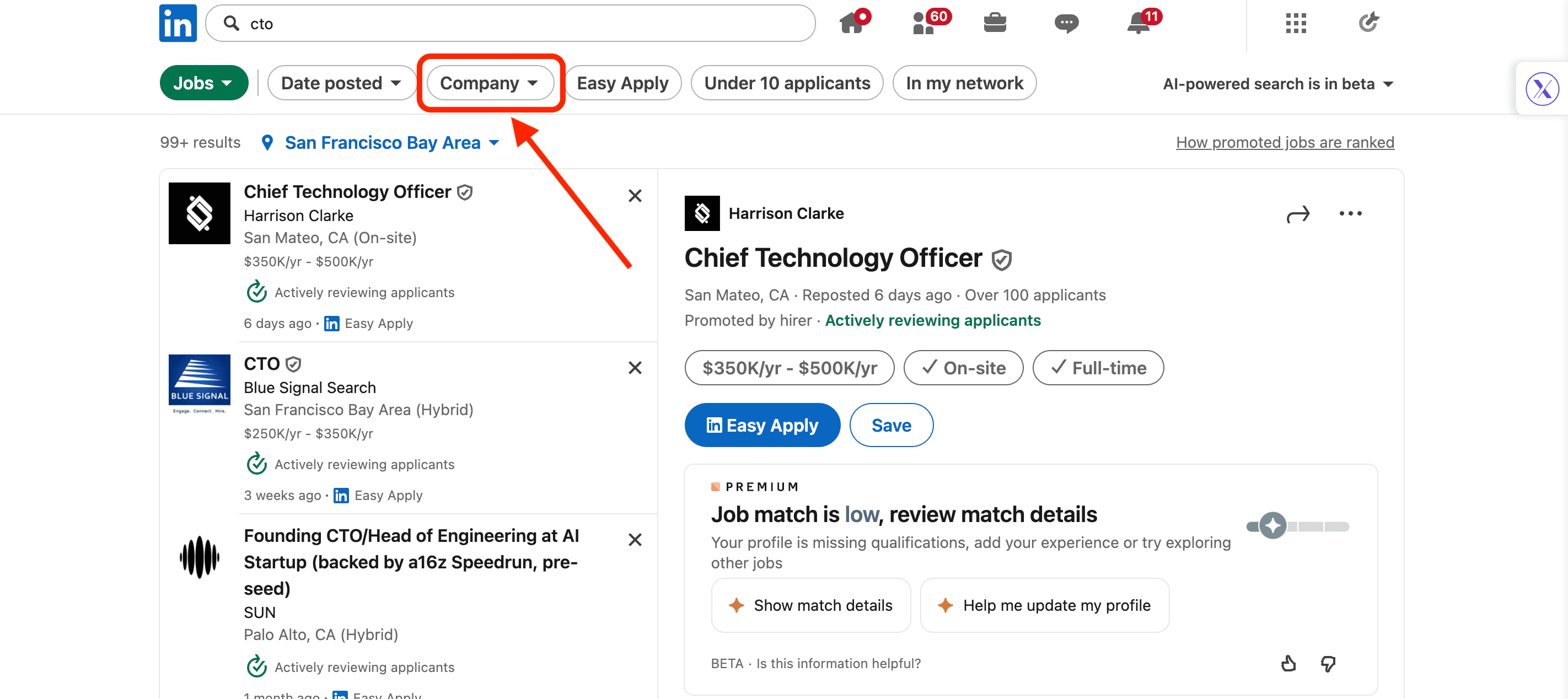1568x699 pixels.
Task: Expand the Date posted dropdown
Action: pyautogui.click(x=341, y=83)
